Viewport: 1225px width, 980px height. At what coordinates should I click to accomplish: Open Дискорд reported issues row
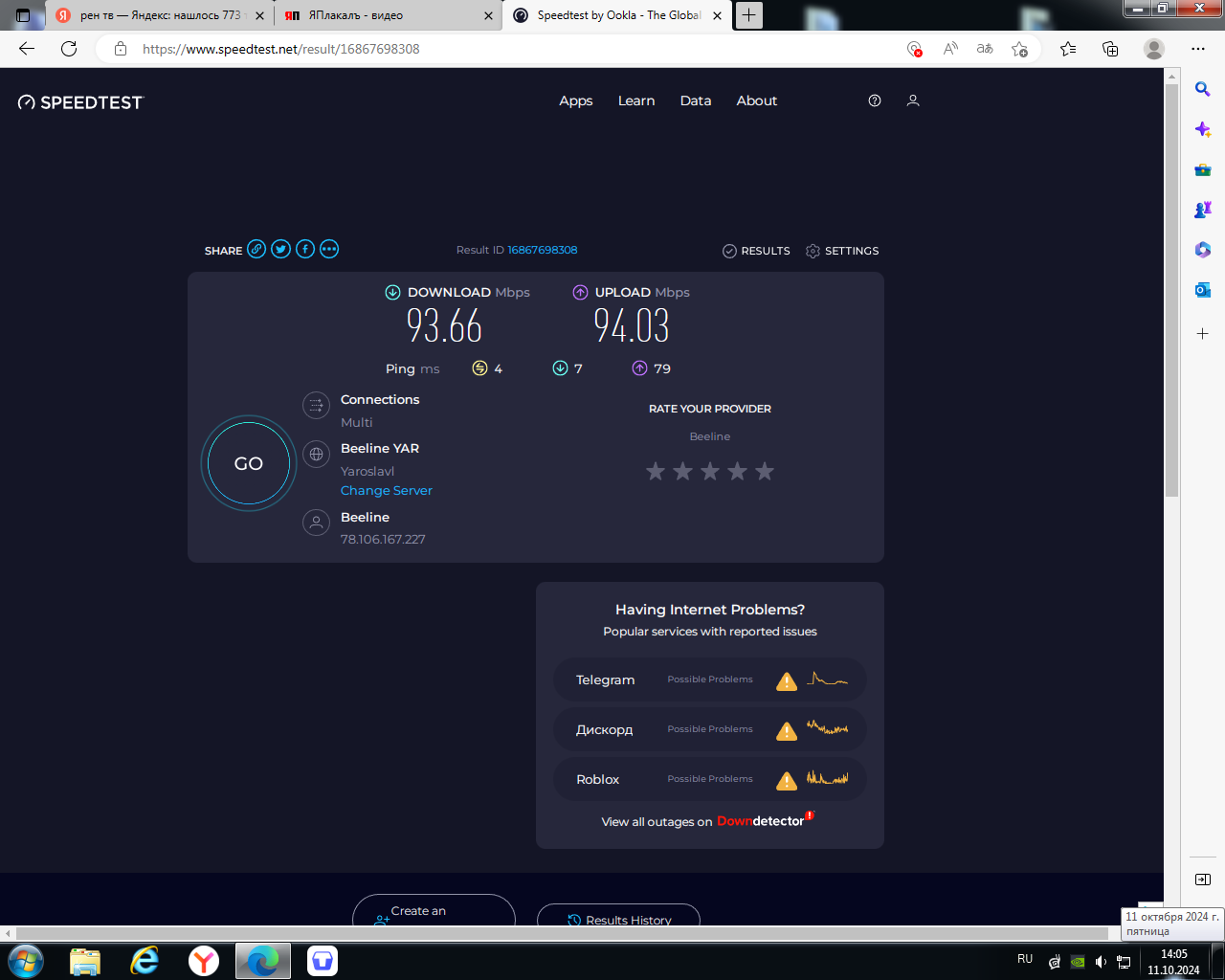coord(710,730)
